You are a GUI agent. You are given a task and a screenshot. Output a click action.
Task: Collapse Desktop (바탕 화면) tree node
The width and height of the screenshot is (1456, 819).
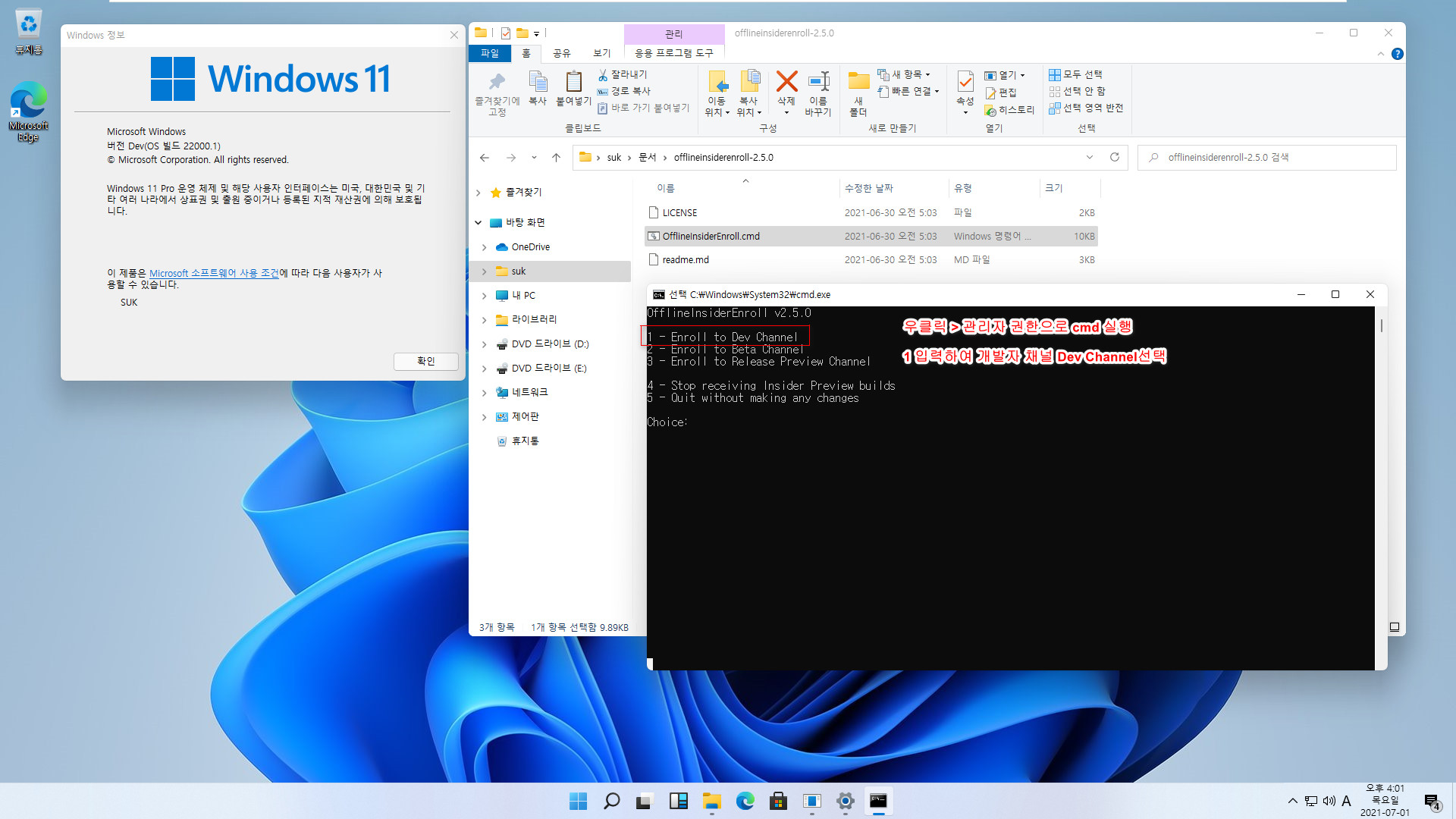coord(478,223)
